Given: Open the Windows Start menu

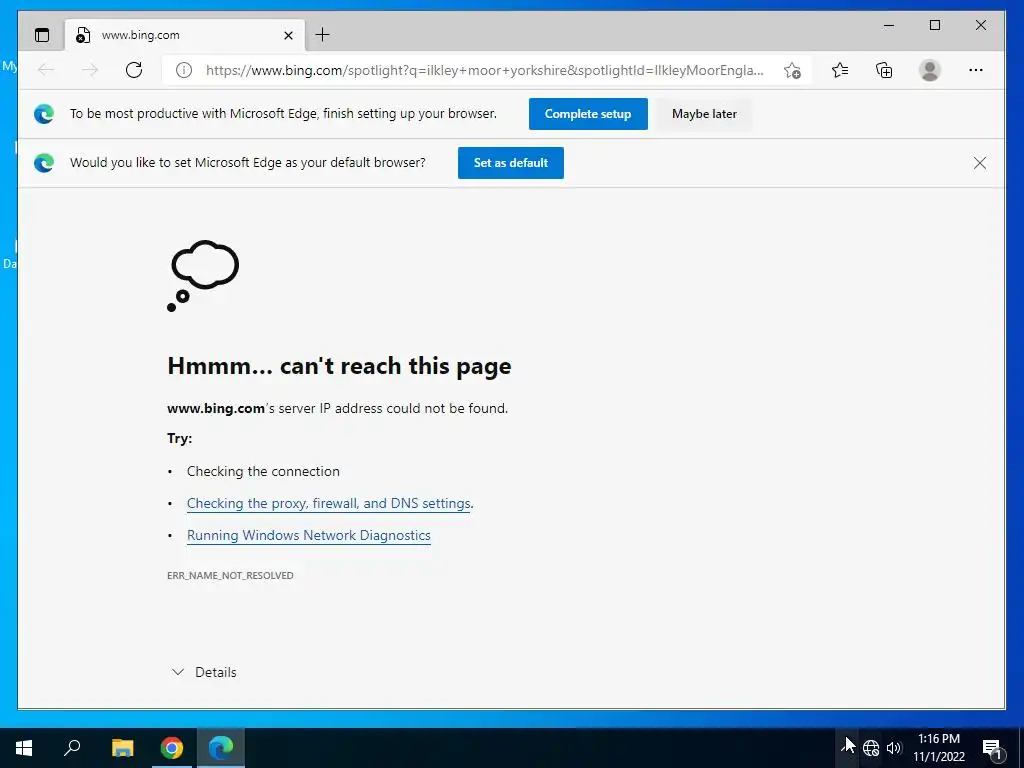Looking at the screenshot, I should (24, 748).
